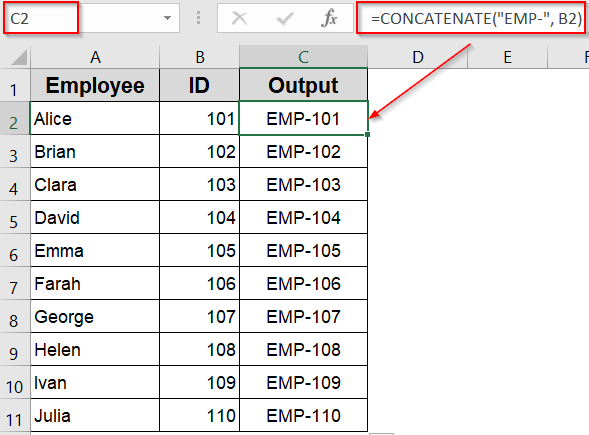
Task: Select ID cell with value 109
Action: [x=199, y=383]
